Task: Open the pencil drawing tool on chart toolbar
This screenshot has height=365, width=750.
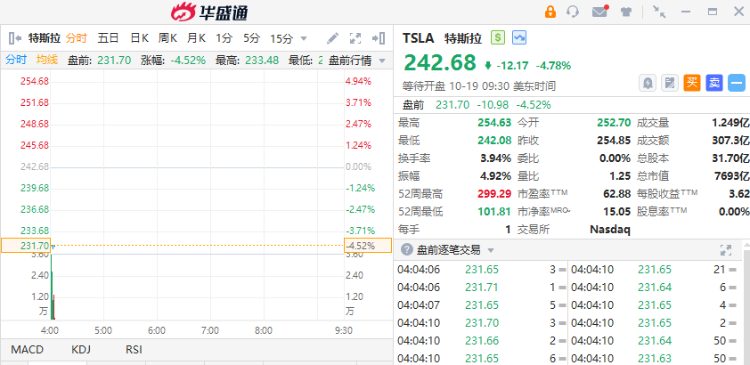Action: coord(332,38)
